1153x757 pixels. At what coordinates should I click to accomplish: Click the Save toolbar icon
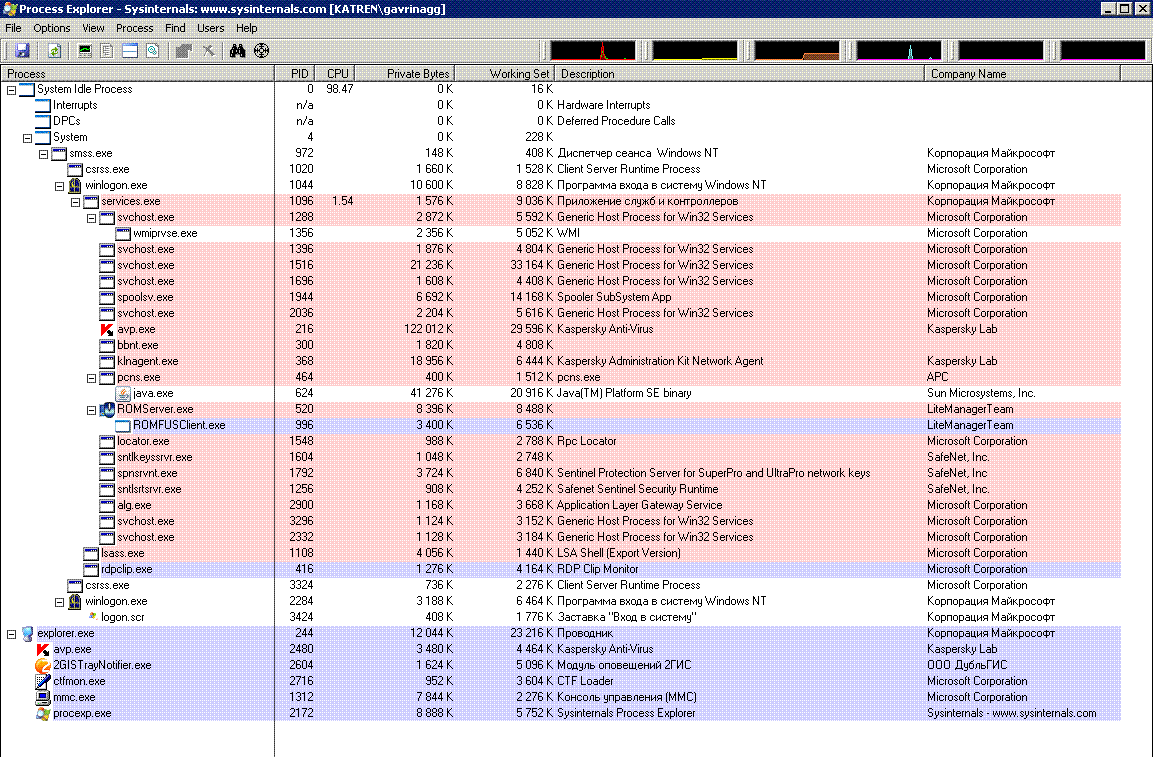pos(22,51)
